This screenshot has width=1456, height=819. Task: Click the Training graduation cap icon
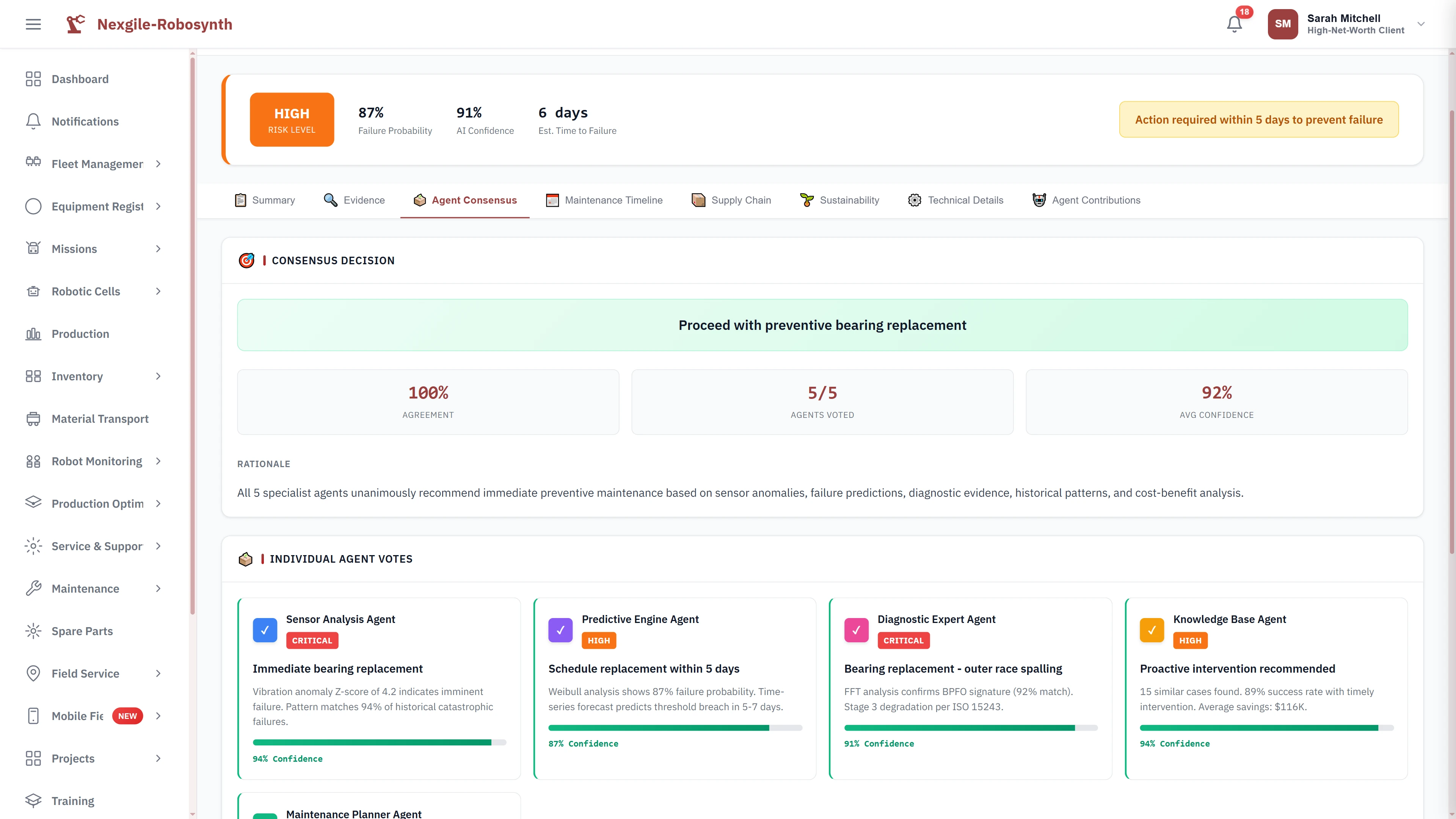33,800
